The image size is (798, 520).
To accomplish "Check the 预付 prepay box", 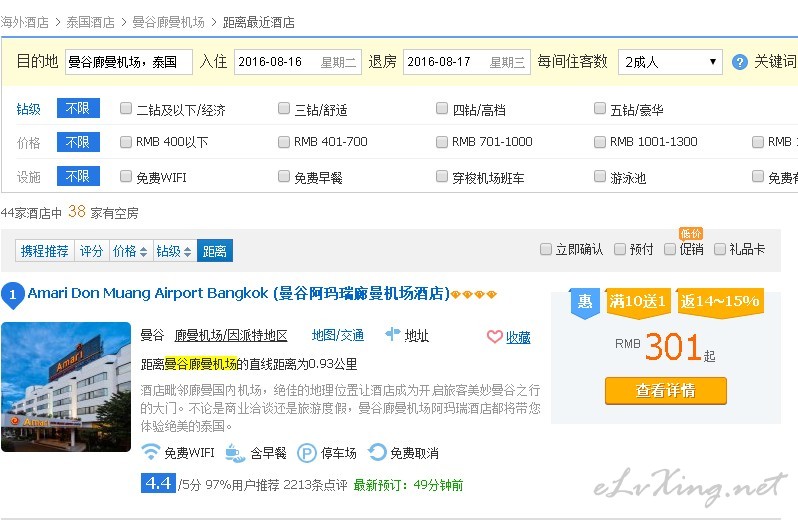I will point(620,249).
